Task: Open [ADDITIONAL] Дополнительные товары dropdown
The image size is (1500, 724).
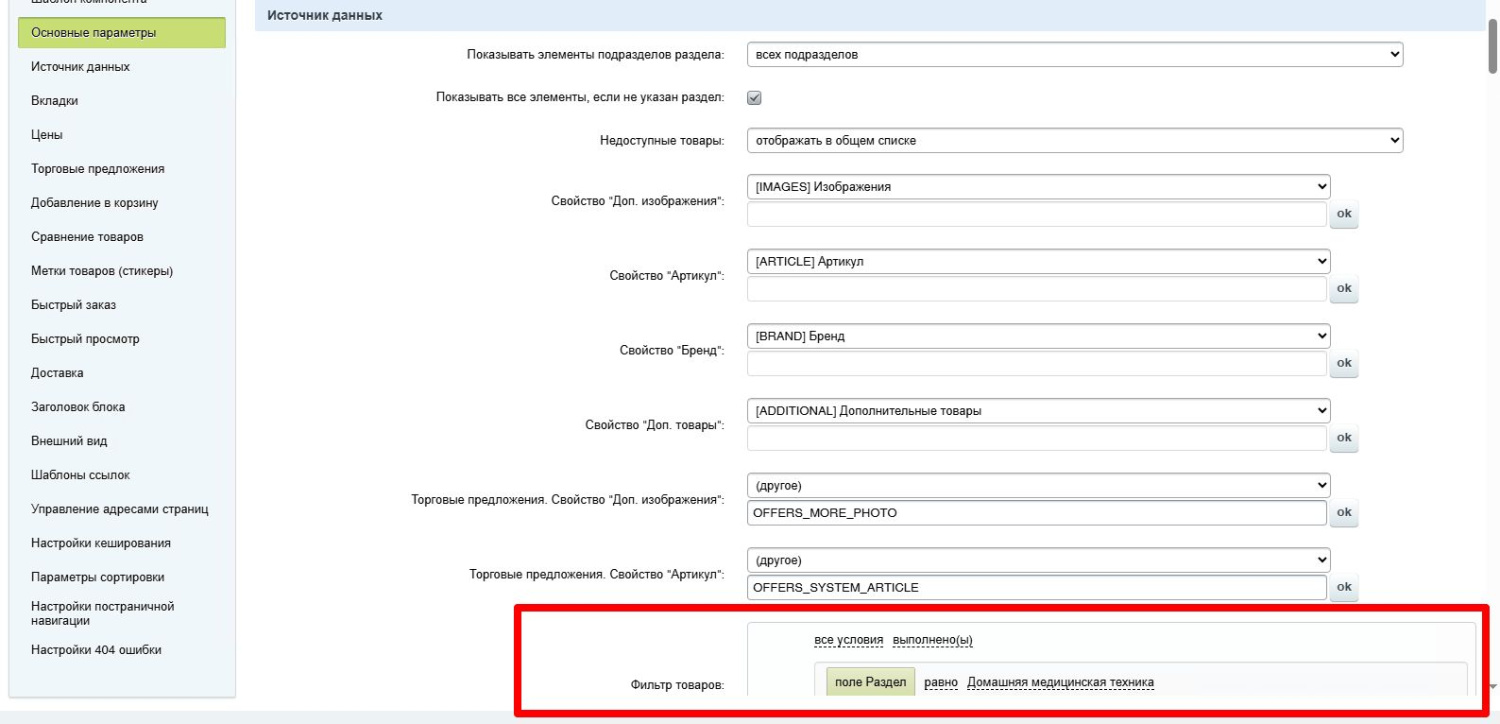Action: pos(1038,411)
